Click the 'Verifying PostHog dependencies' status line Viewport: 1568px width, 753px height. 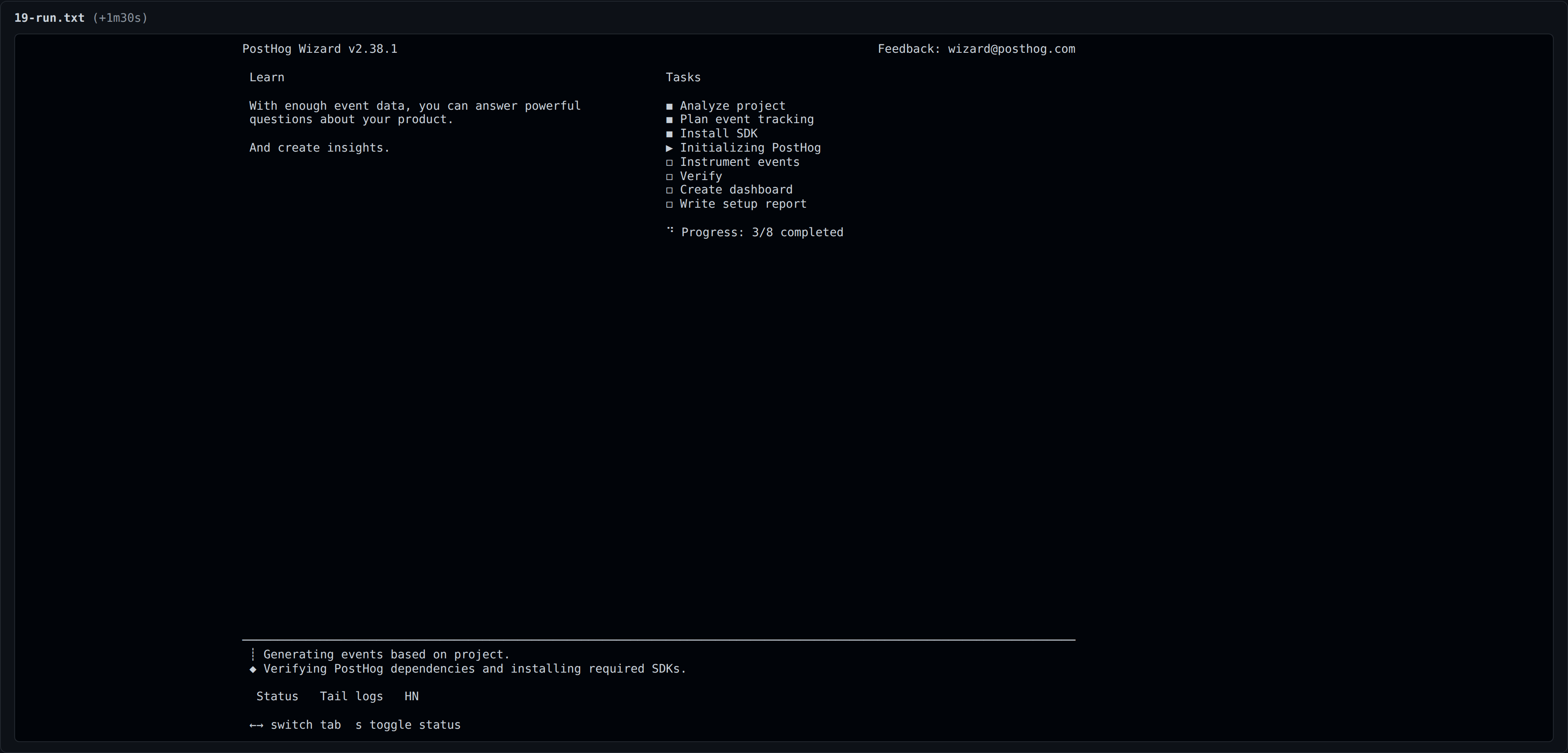(475, 669)
